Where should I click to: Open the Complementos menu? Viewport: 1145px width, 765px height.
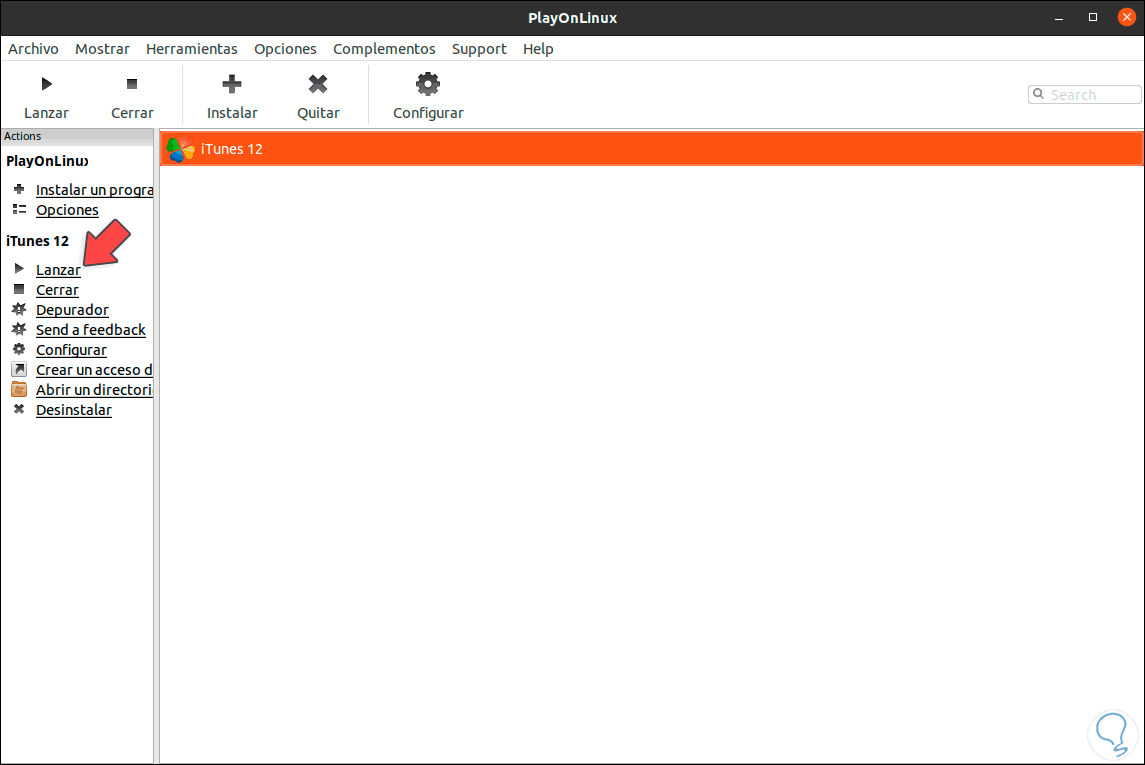click(384, 49)
